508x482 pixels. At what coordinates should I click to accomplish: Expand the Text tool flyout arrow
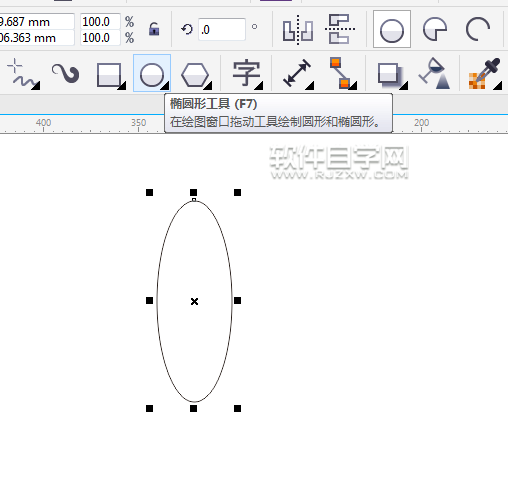(259, 86)
